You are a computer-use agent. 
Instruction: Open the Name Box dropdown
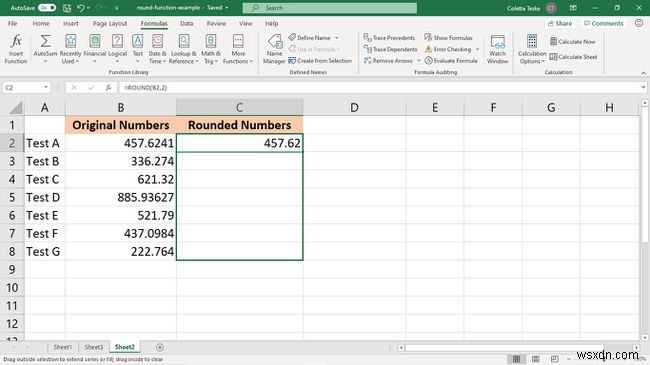tap(46, 88)
